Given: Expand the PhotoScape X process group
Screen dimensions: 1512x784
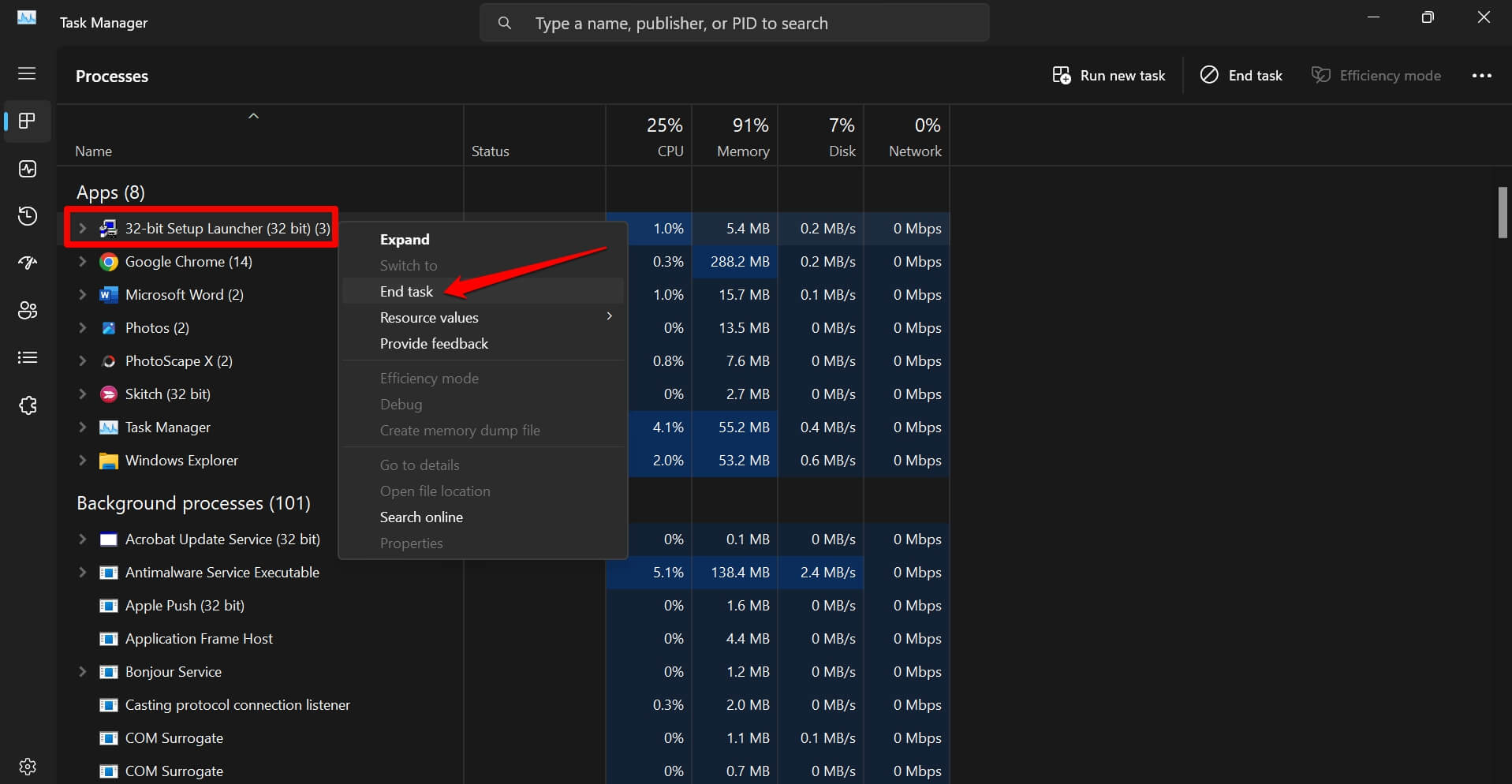Looking at the screenshot, I should [x=82, y=361].
